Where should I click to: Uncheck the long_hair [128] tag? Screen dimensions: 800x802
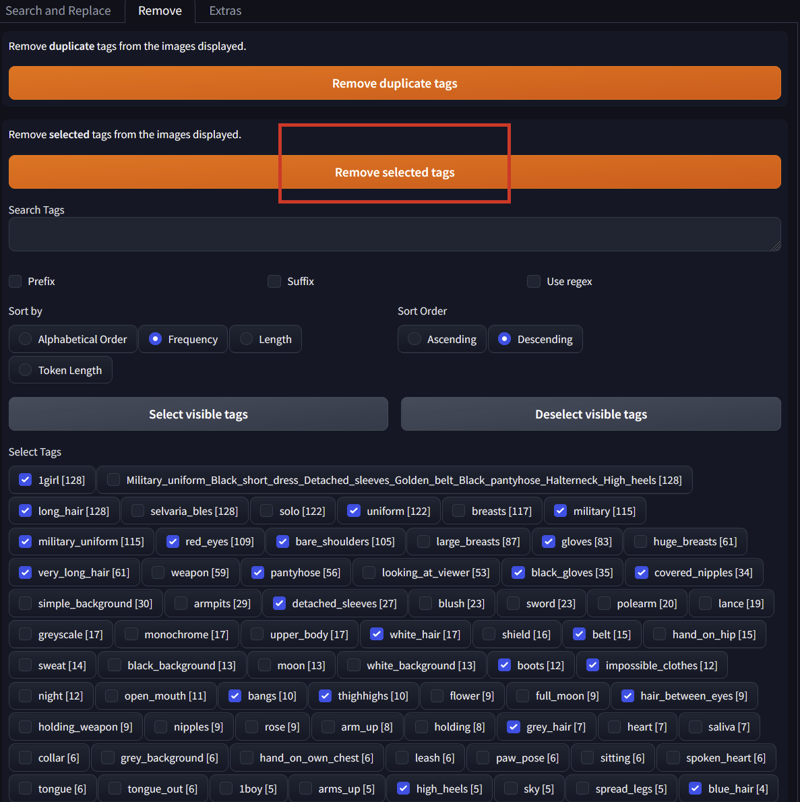(x=25, y=510)
